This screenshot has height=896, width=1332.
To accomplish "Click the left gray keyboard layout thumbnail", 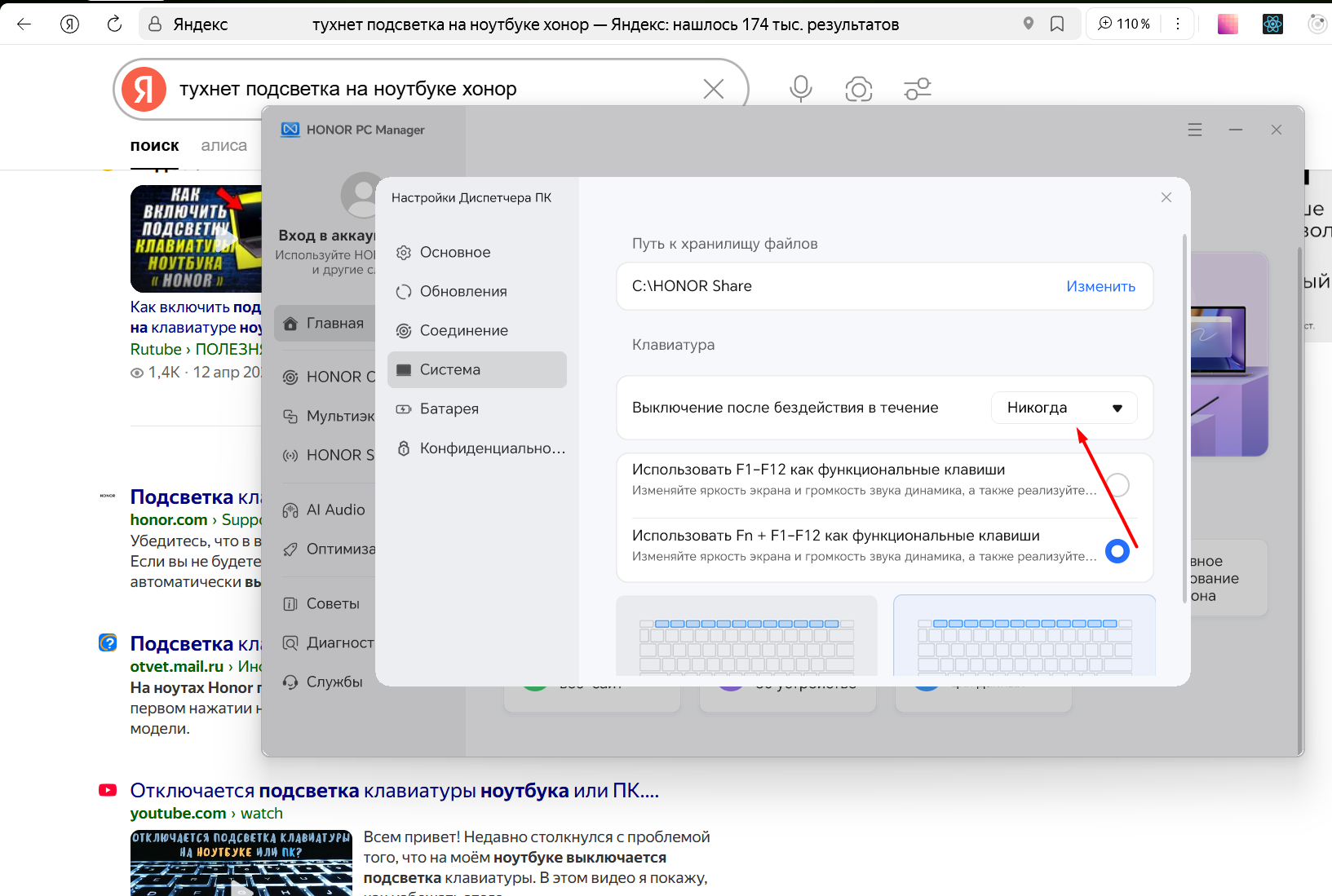I will point(746,636).
